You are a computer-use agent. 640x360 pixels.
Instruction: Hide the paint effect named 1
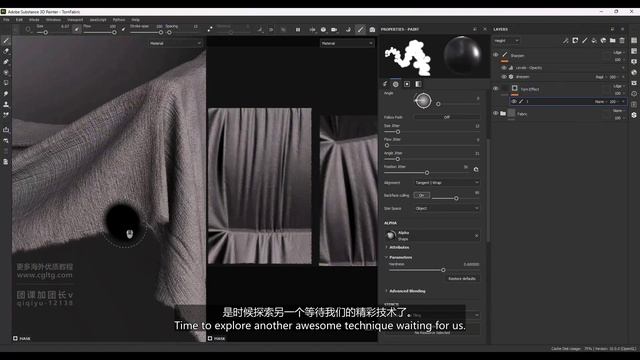514,101
